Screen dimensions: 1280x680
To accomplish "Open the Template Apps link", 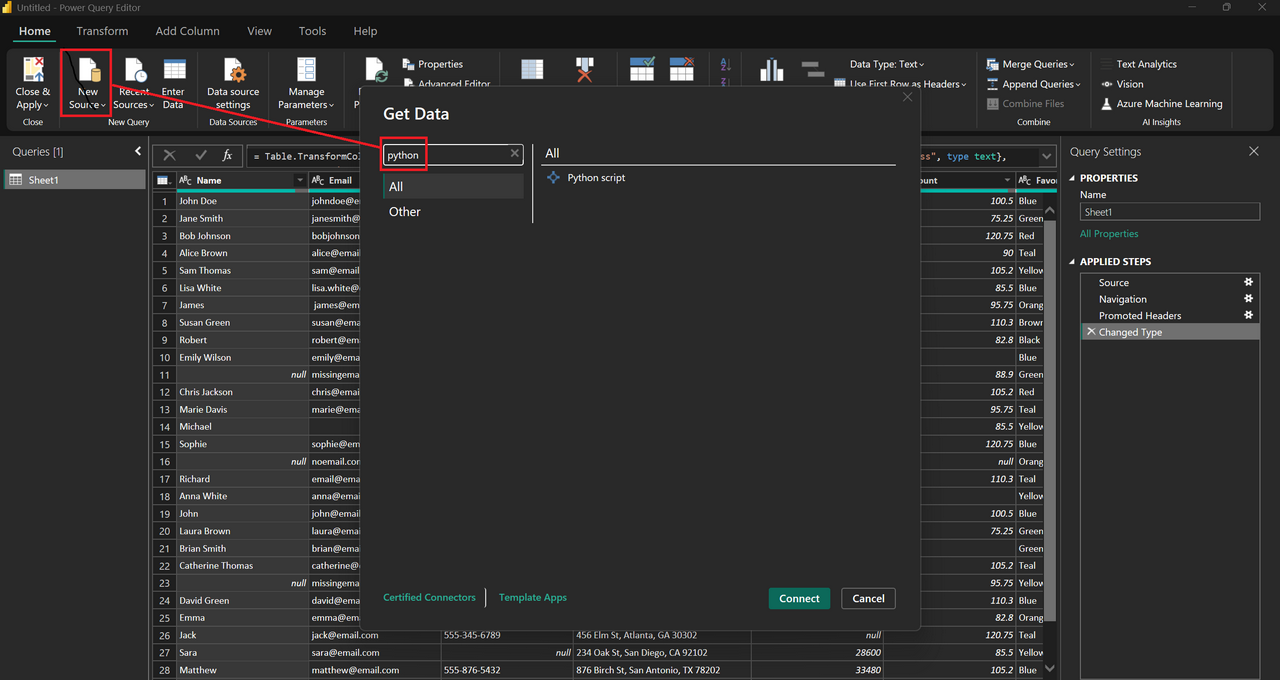I will coord(533,597).
